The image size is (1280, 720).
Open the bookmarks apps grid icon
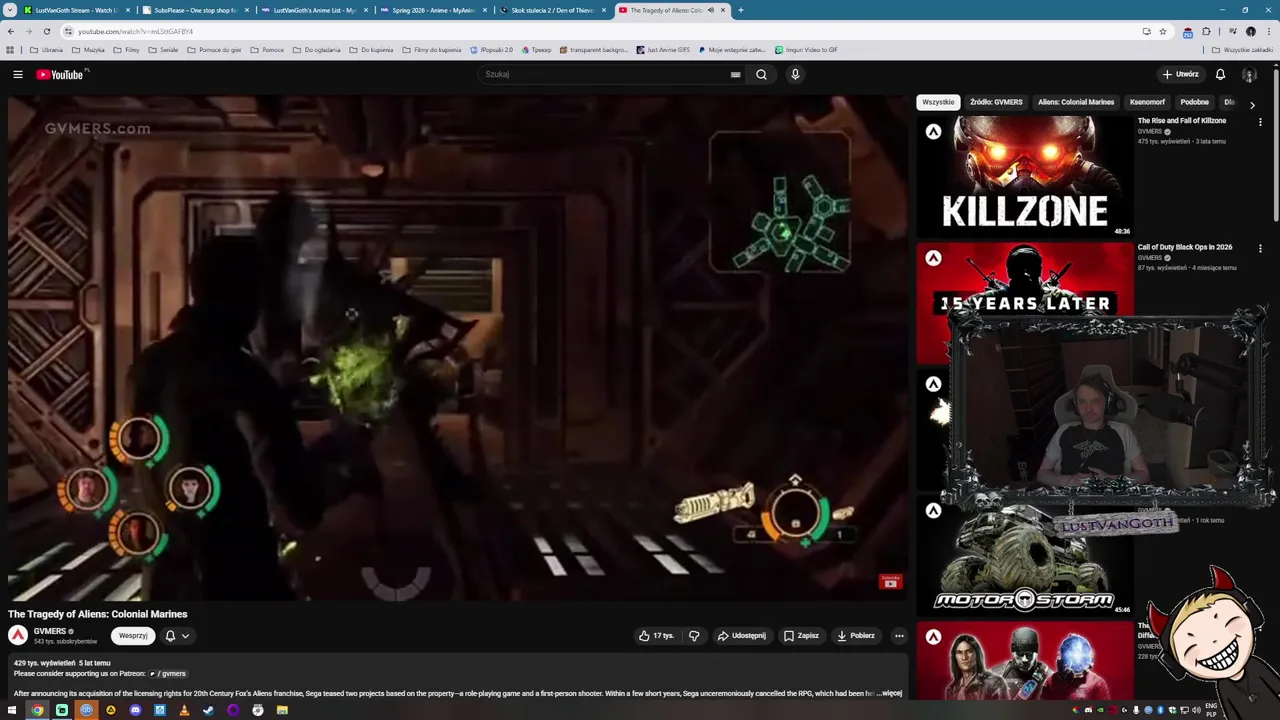10,49
